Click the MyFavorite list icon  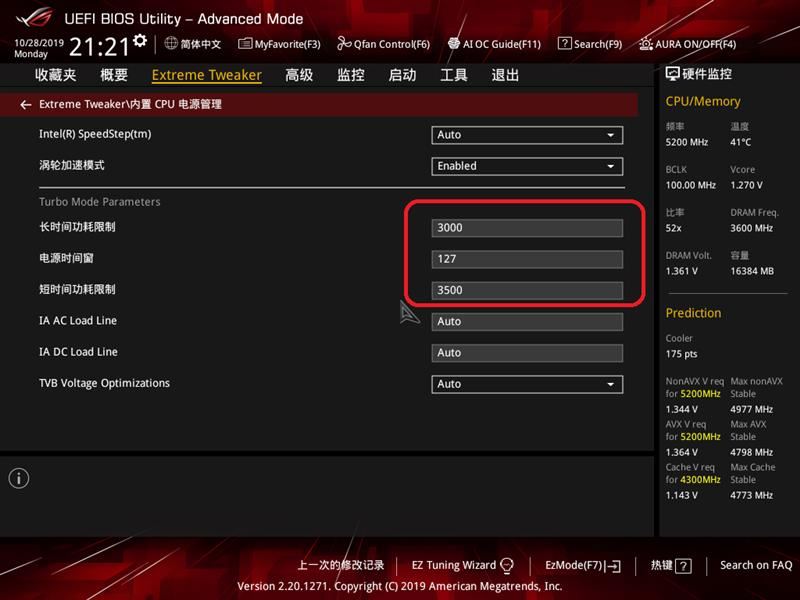coord(245,44)
